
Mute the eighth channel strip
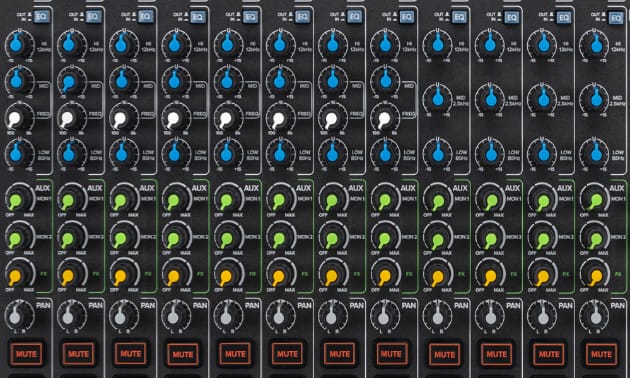pos(392,354)
